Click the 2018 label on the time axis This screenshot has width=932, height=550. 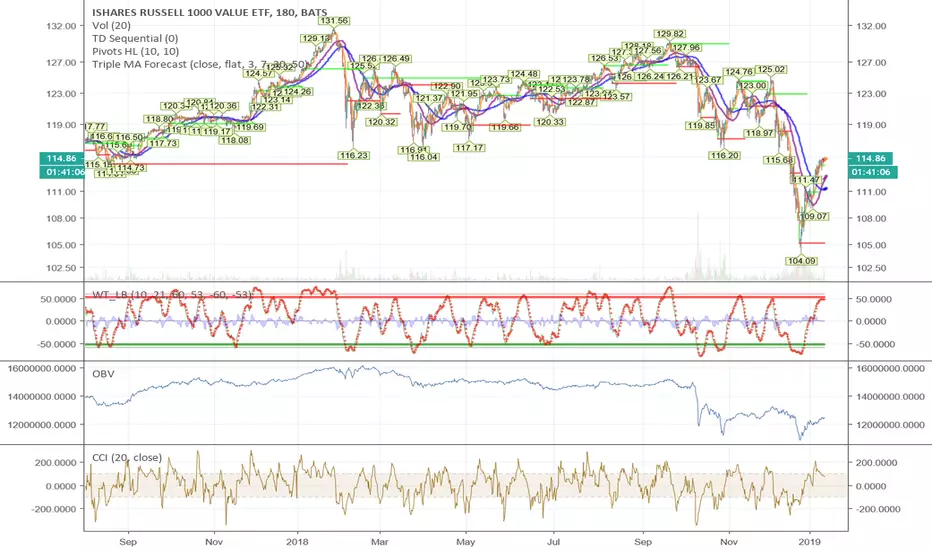tap(297, 542)
